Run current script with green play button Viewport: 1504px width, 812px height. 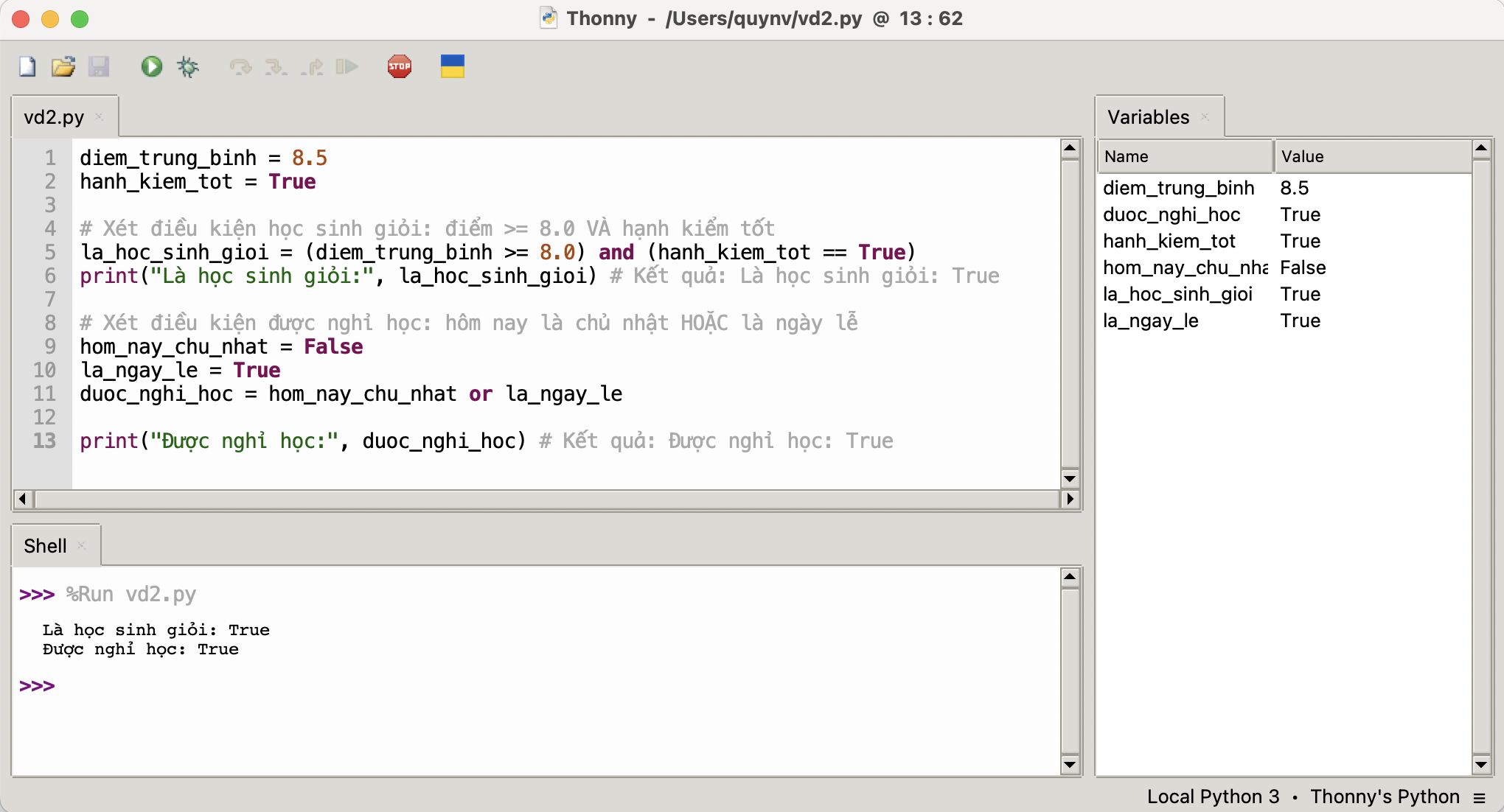(x=151, y=67)
